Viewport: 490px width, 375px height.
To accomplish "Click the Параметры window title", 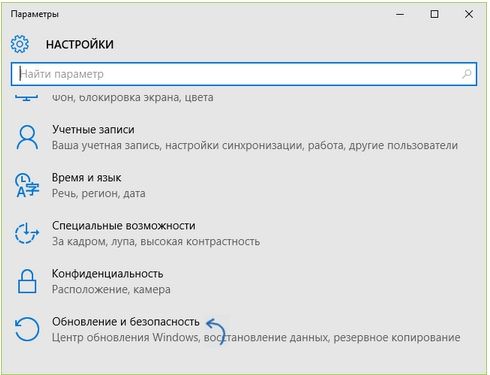I will (35, 14).
